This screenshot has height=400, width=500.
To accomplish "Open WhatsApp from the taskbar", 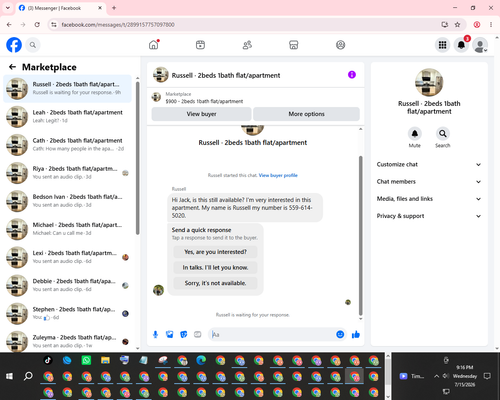I will [x=86, y=360].
